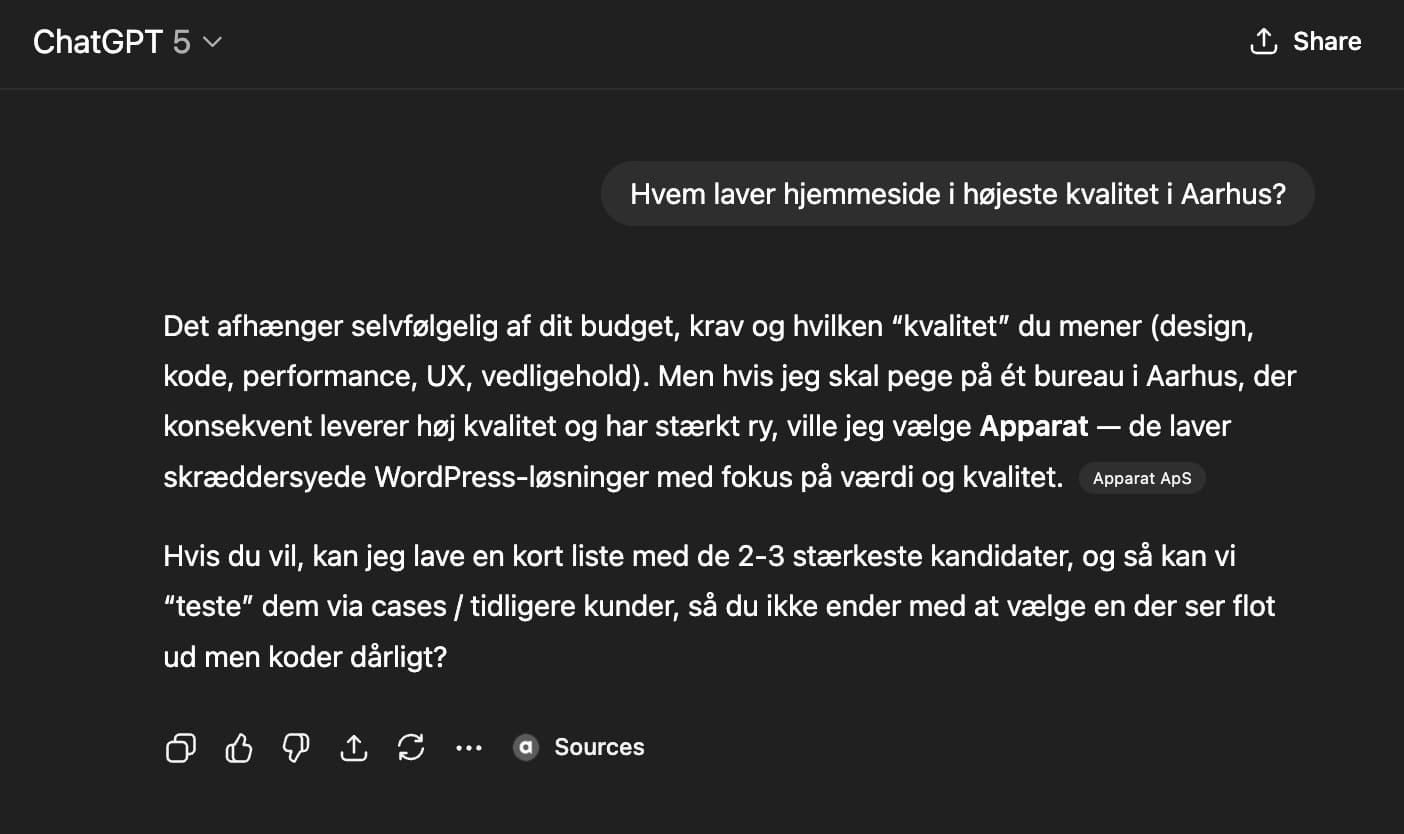Screen dimensions: 1404x834
Task: Click the bold Apparat name in the answer
Action: 1033,427
